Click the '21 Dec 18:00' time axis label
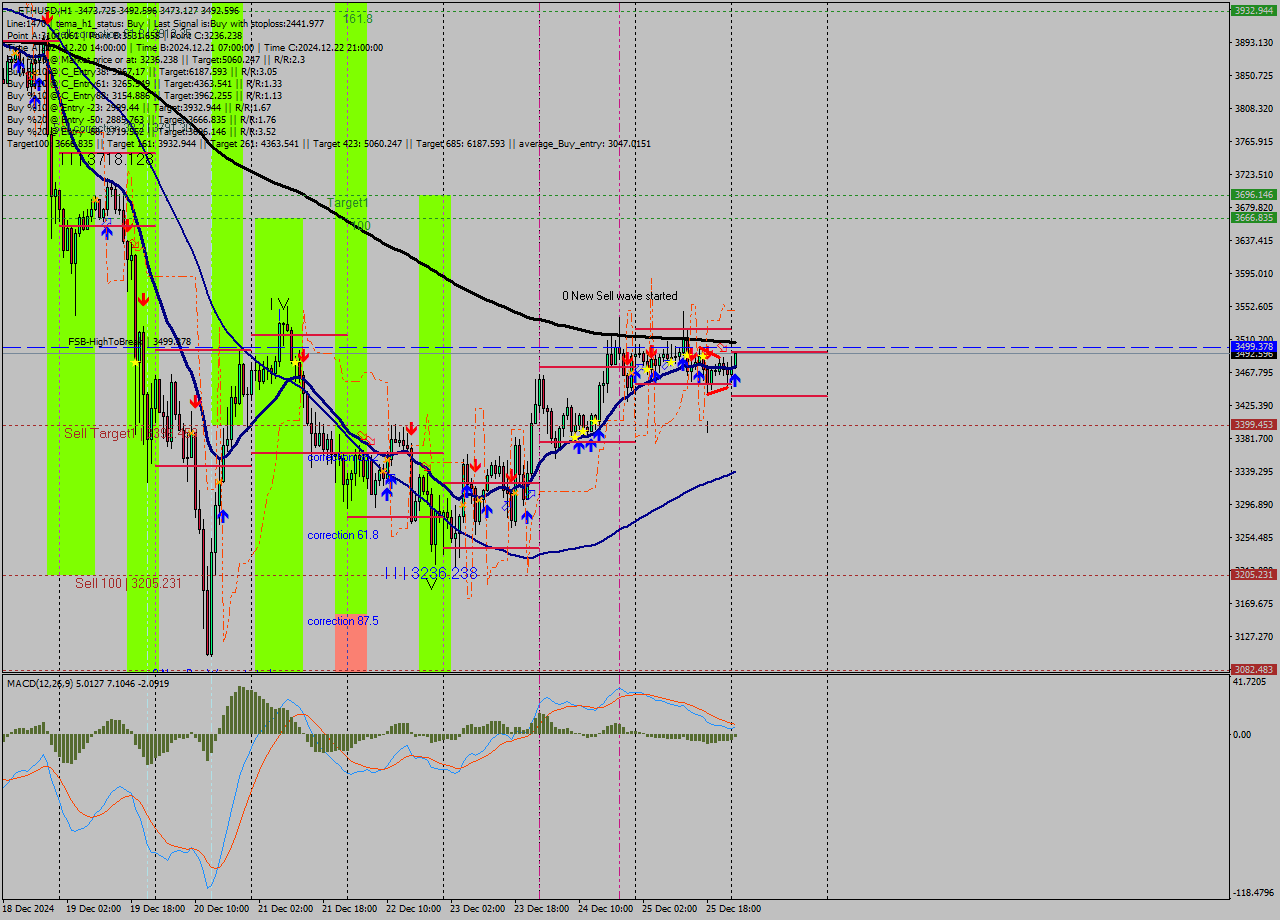The width and height of the screenshot is (1280, 920). point(348,909)
